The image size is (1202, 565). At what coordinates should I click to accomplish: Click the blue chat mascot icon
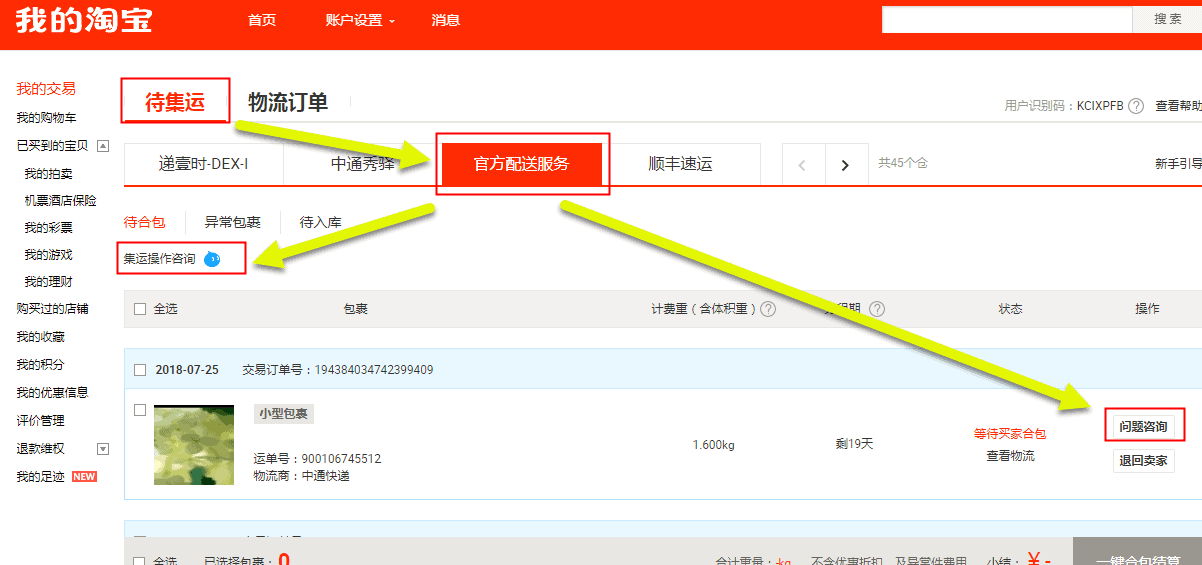[212, 259]
